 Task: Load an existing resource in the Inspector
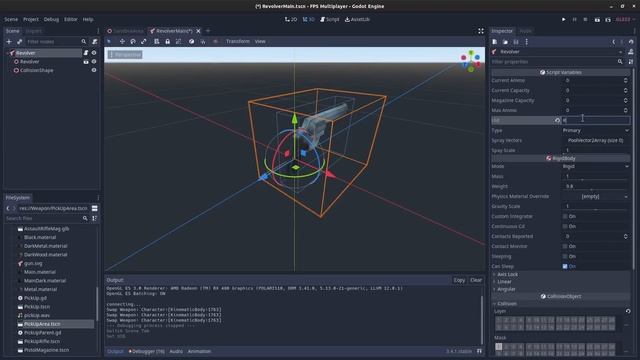[x=505, y=42]
